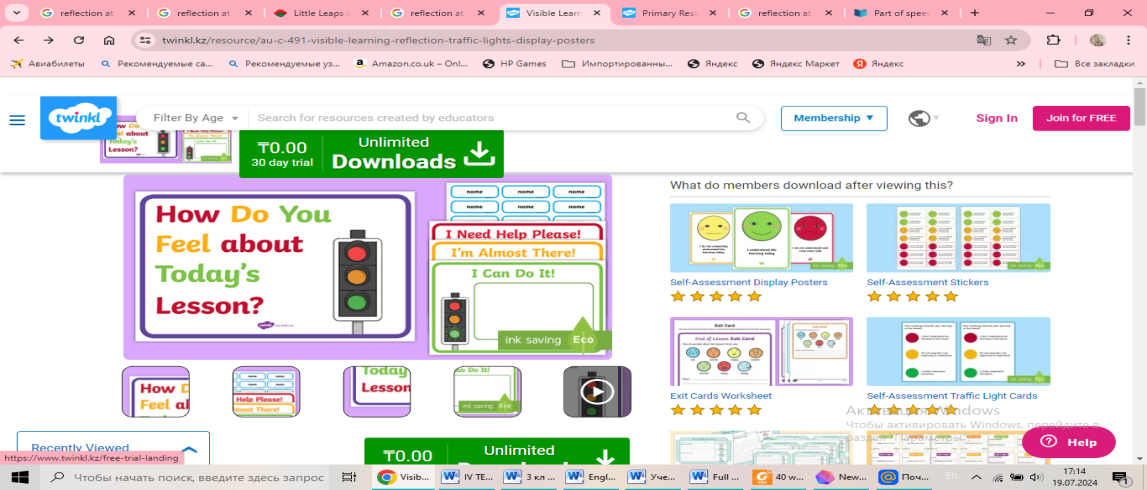Screen dimensions: 1147x490
Task: Close the Visible Learn tab
Action: coord(598,13)
